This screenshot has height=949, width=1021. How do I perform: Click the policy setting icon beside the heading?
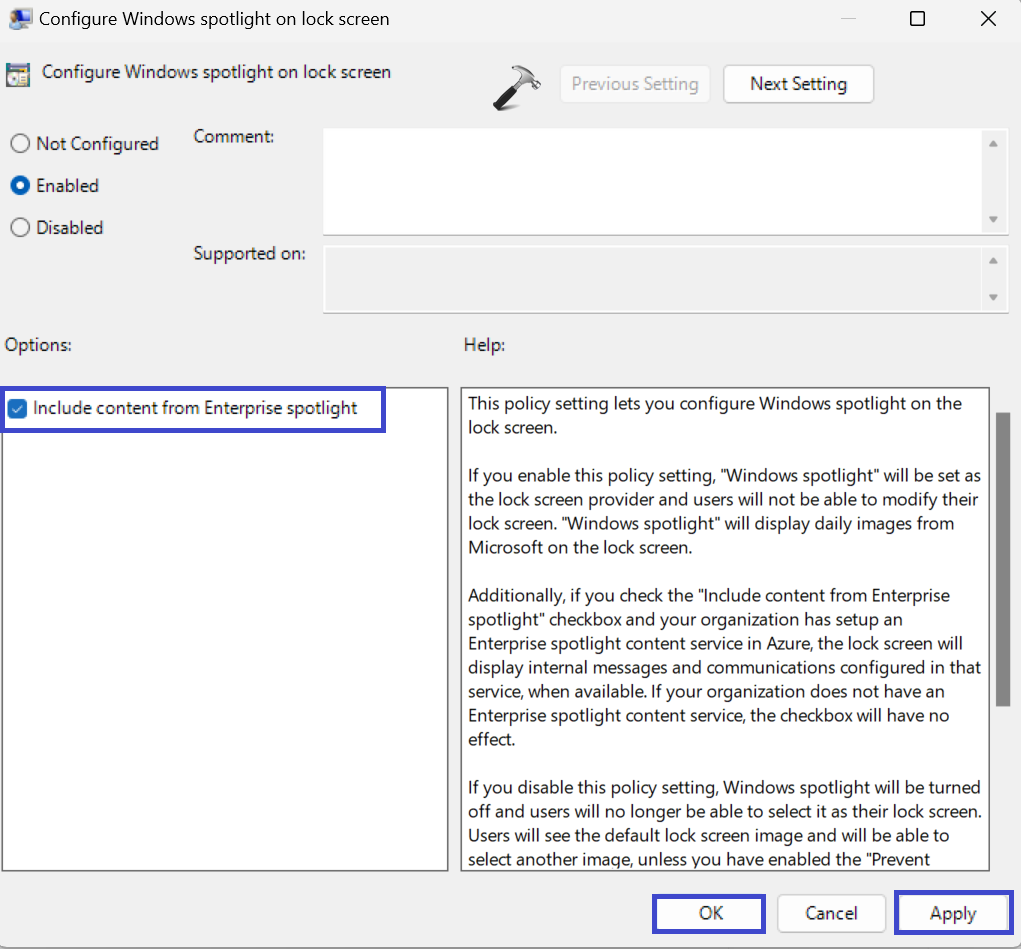[x=18, y=75]
